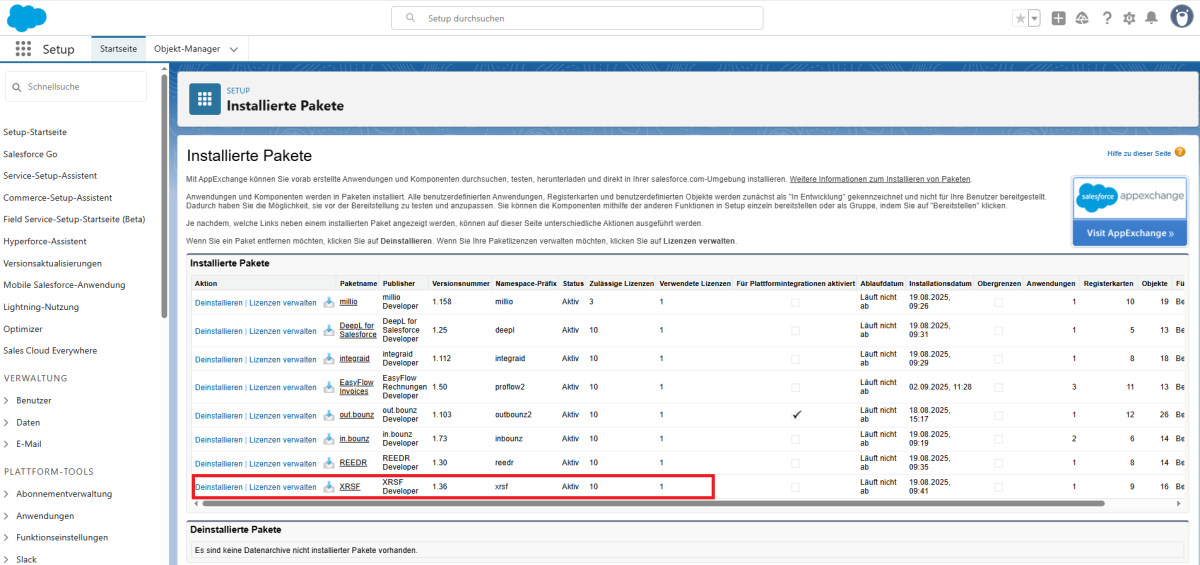Click the question mark help icon
Screen dimensions: 1200x565
(1107, 18)
